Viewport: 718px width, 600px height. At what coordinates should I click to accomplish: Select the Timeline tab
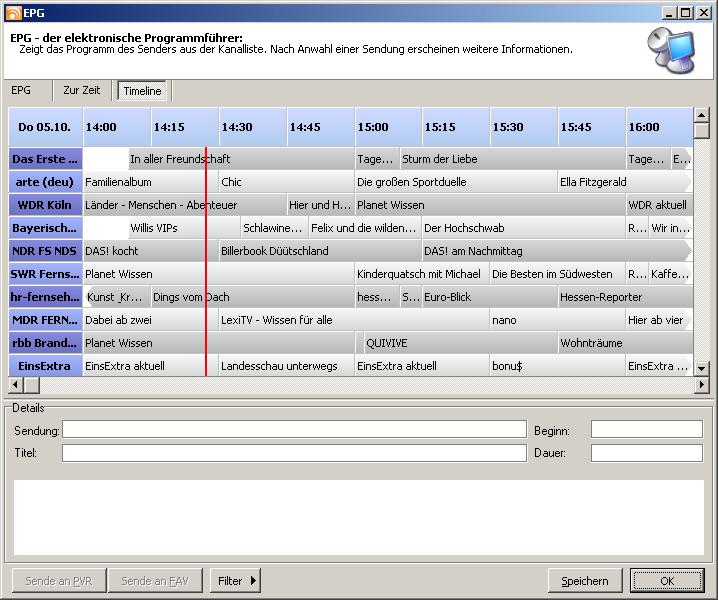click(x=142, y=91)
